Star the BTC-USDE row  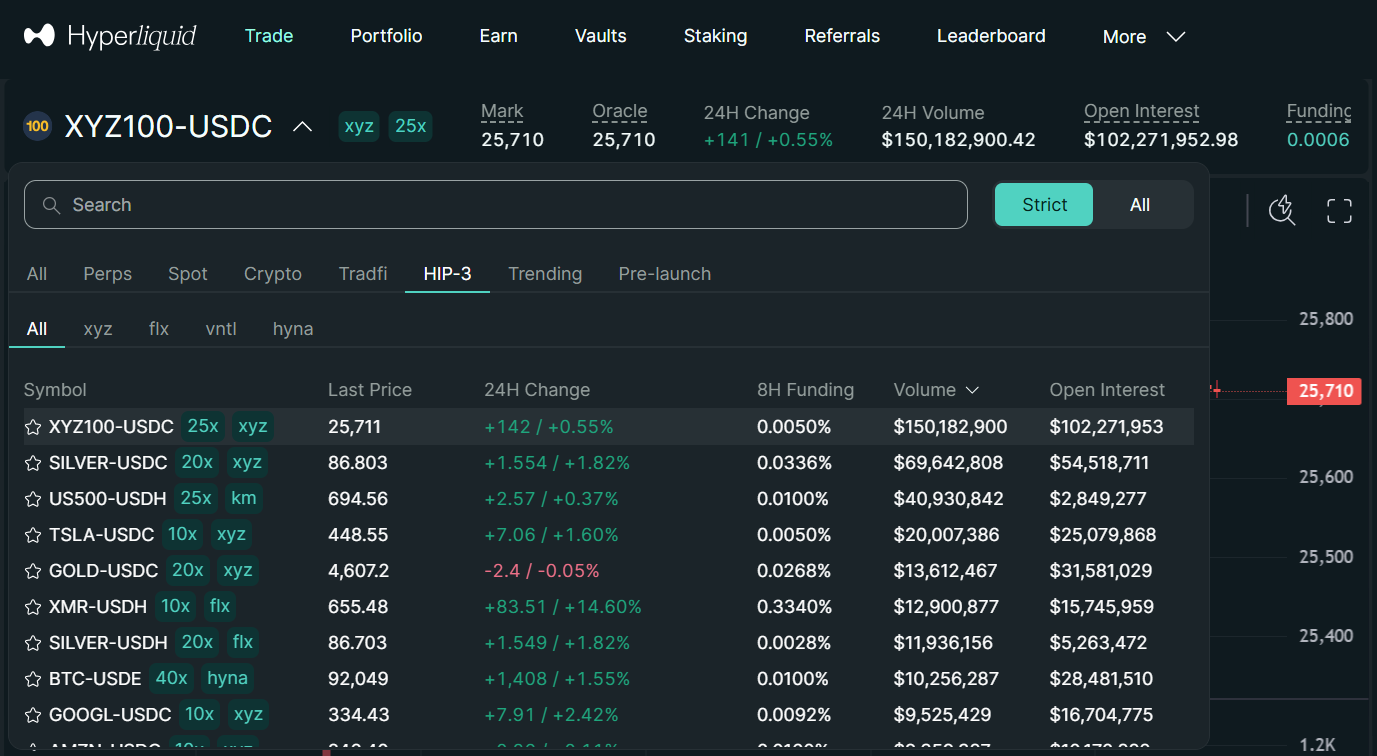[x=33, y=679]
